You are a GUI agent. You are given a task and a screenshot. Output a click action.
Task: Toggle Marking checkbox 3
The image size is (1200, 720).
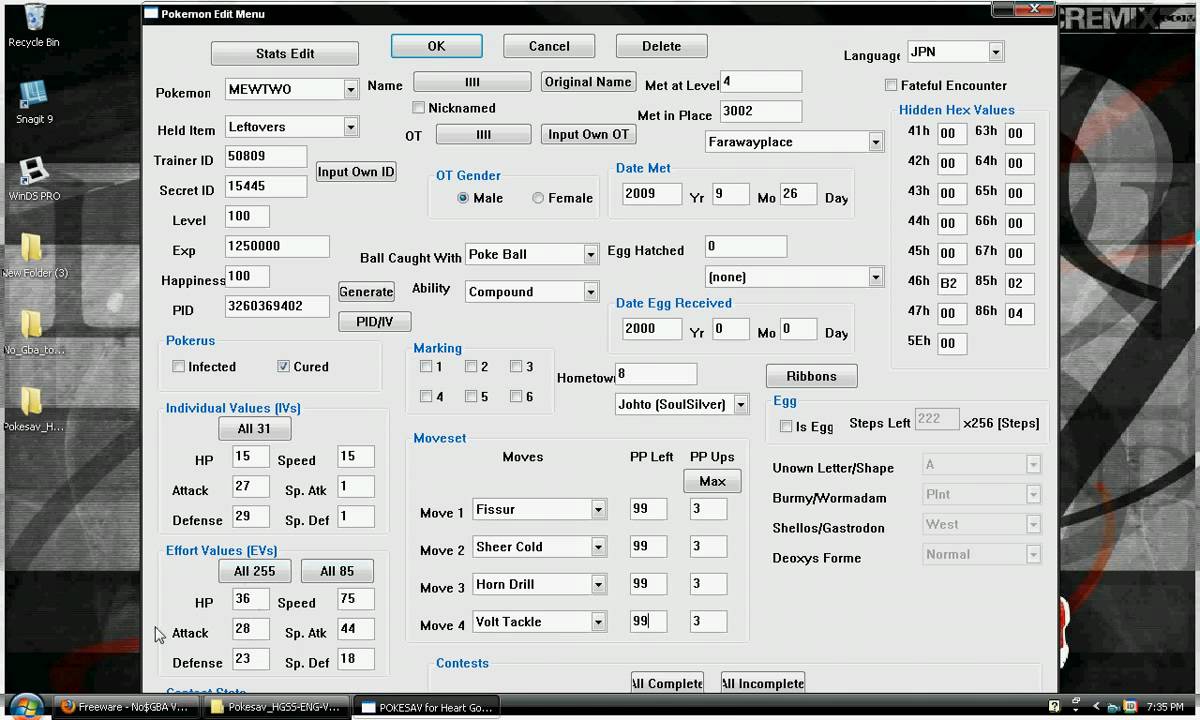516,366
